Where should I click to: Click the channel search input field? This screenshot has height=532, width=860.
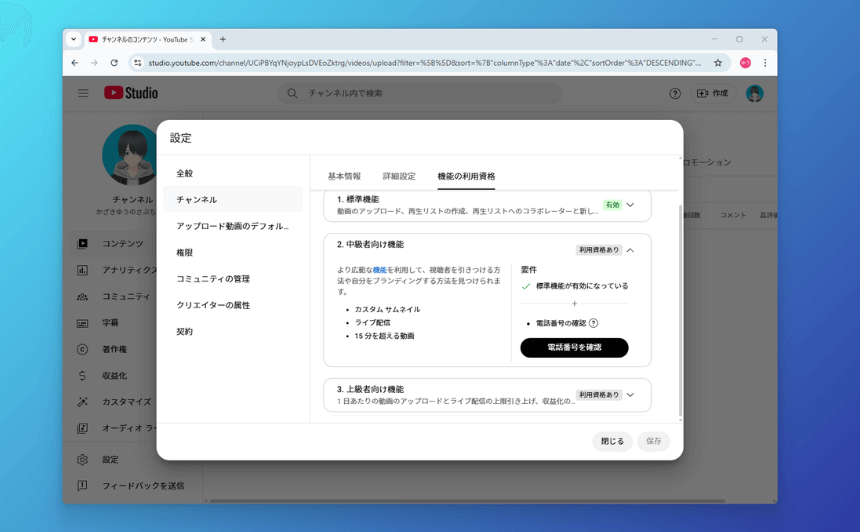pos(420,93)
